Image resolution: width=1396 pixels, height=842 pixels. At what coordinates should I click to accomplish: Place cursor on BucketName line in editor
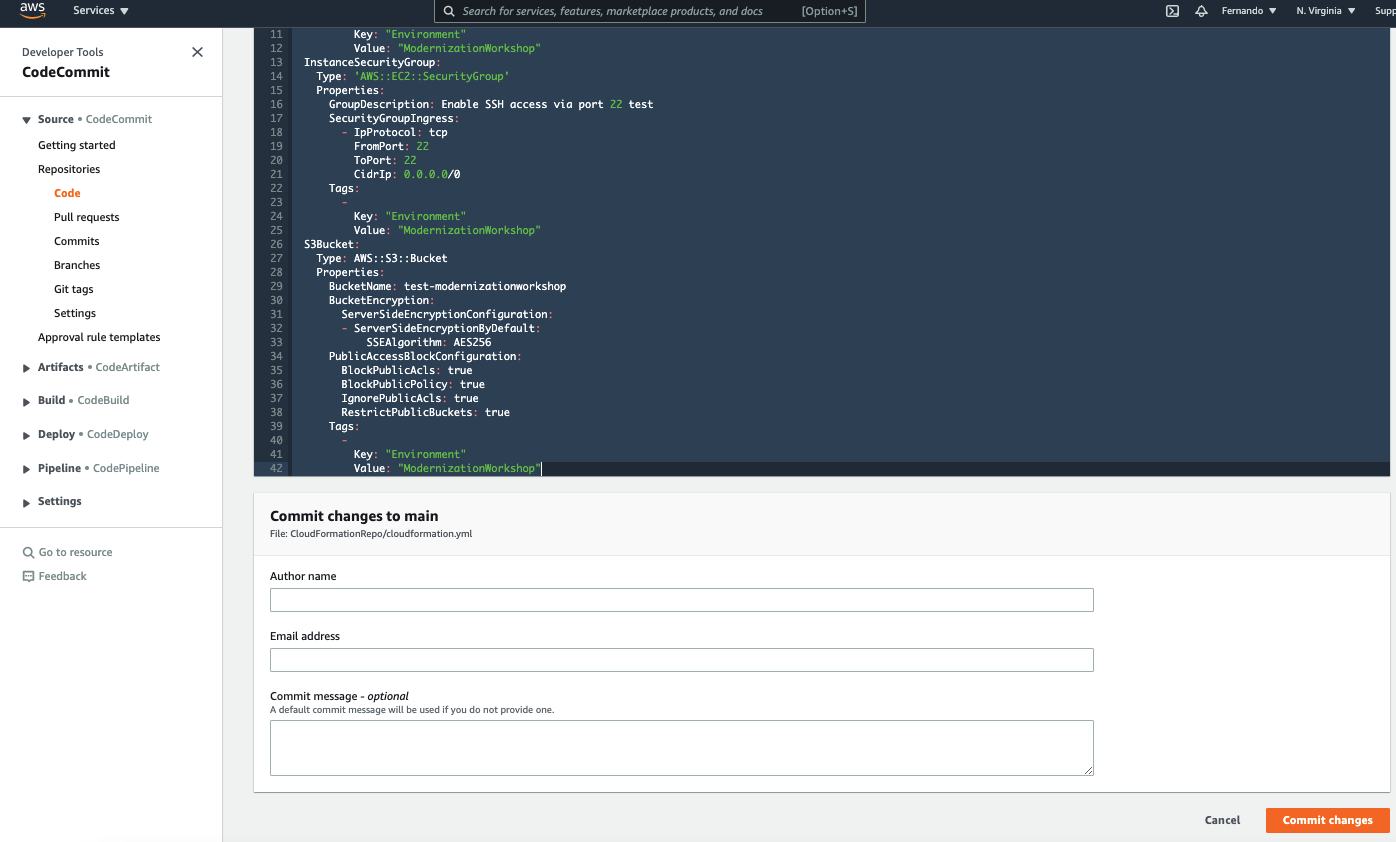tap(447, 286)
